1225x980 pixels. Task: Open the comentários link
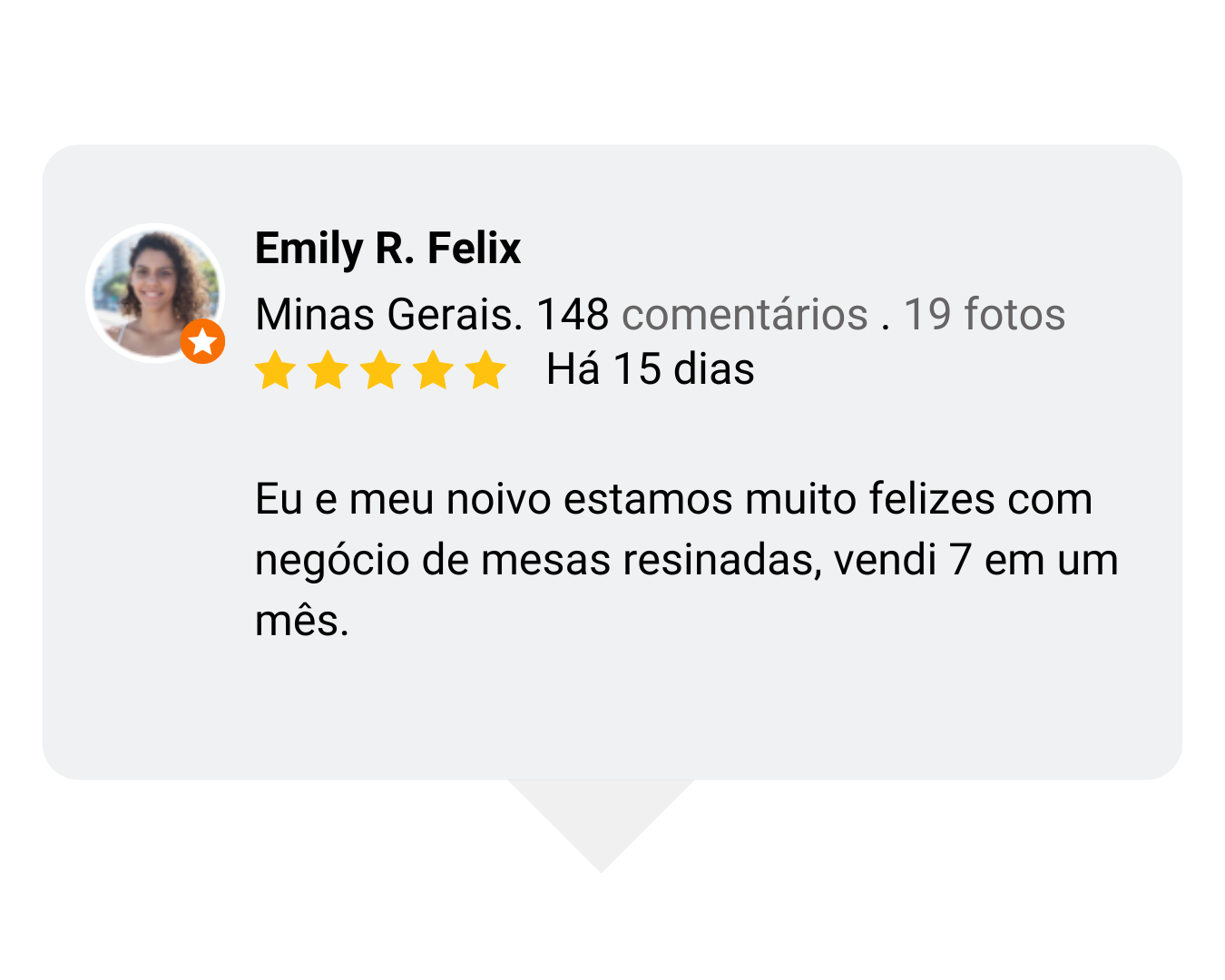coord(744,315)
